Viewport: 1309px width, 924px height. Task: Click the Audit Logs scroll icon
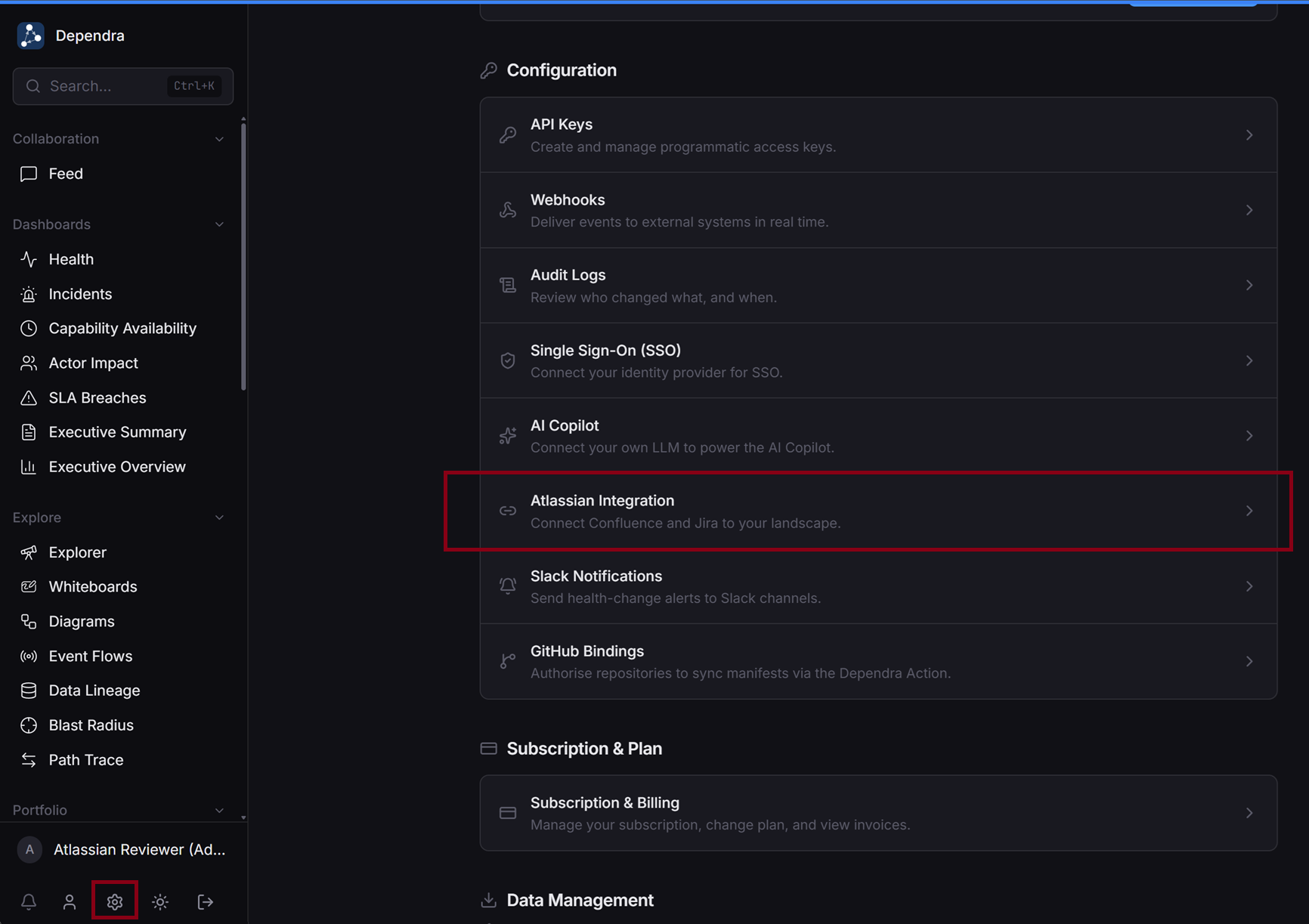click(508, 285)
